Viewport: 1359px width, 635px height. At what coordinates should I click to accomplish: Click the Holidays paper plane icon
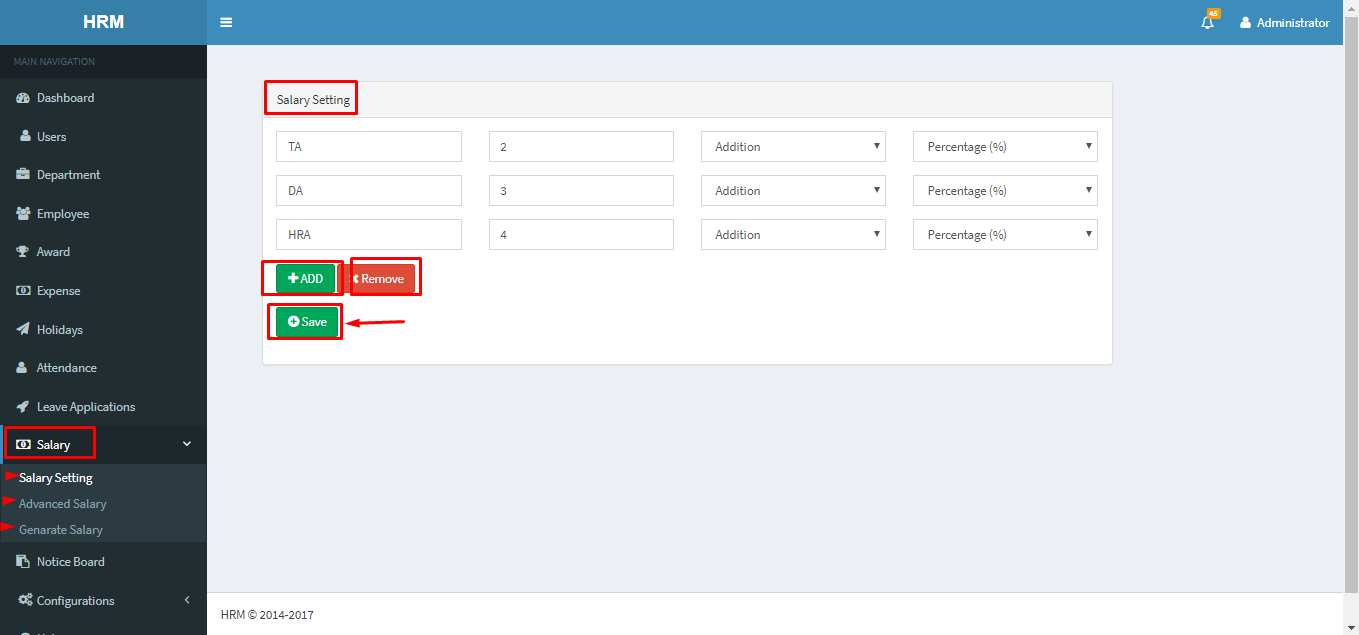23,329
